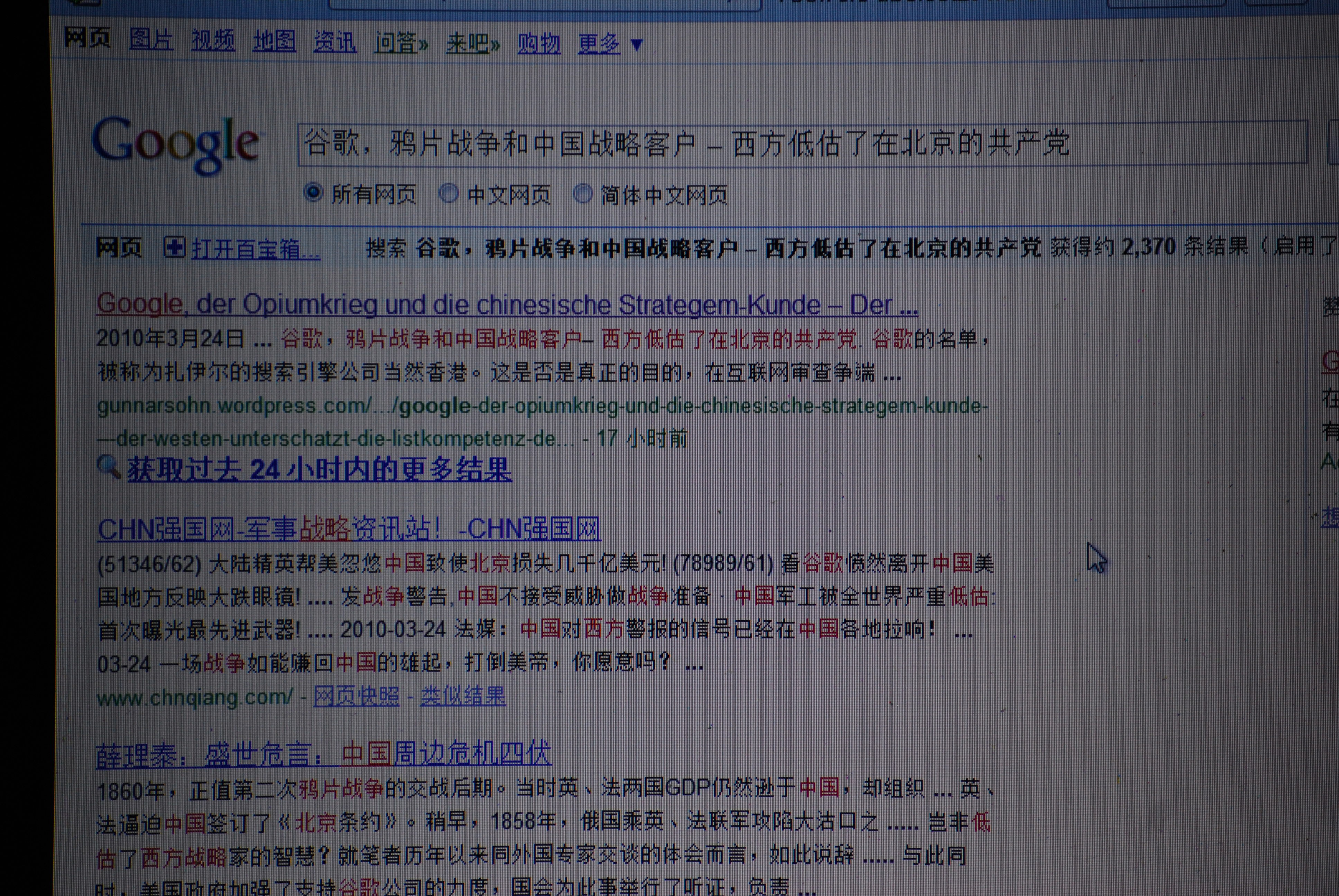1339x896 pixels.
Task: Open 打开百宝箱 options expander
Action: (x=256, y=249)
